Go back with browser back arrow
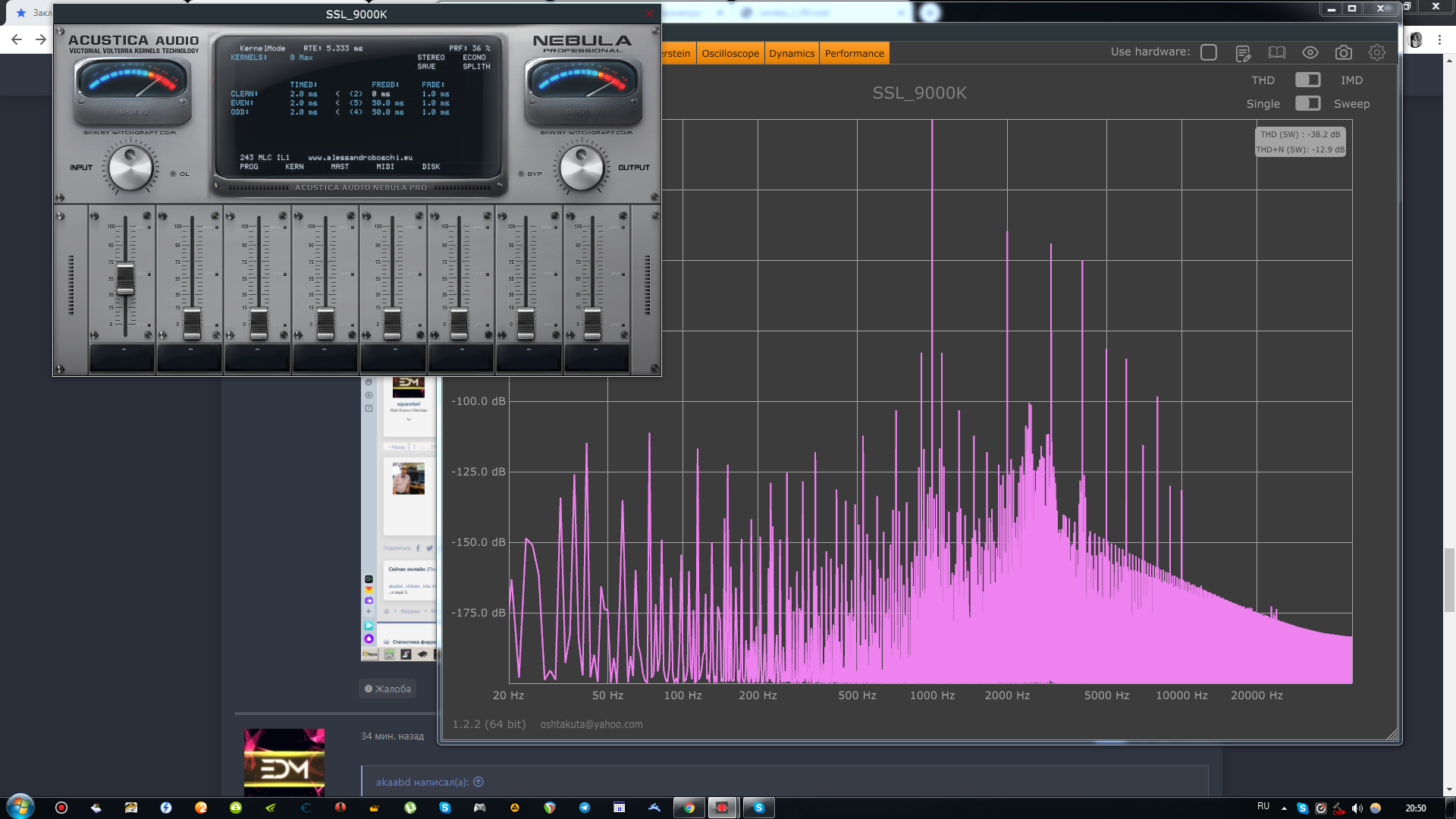 (17, 39)
